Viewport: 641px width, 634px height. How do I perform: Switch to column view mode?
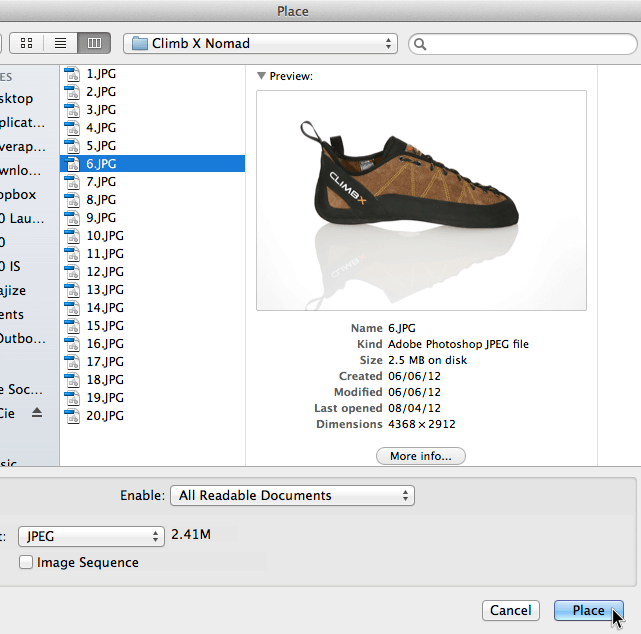pyautogui.click(x=94, y=44)
